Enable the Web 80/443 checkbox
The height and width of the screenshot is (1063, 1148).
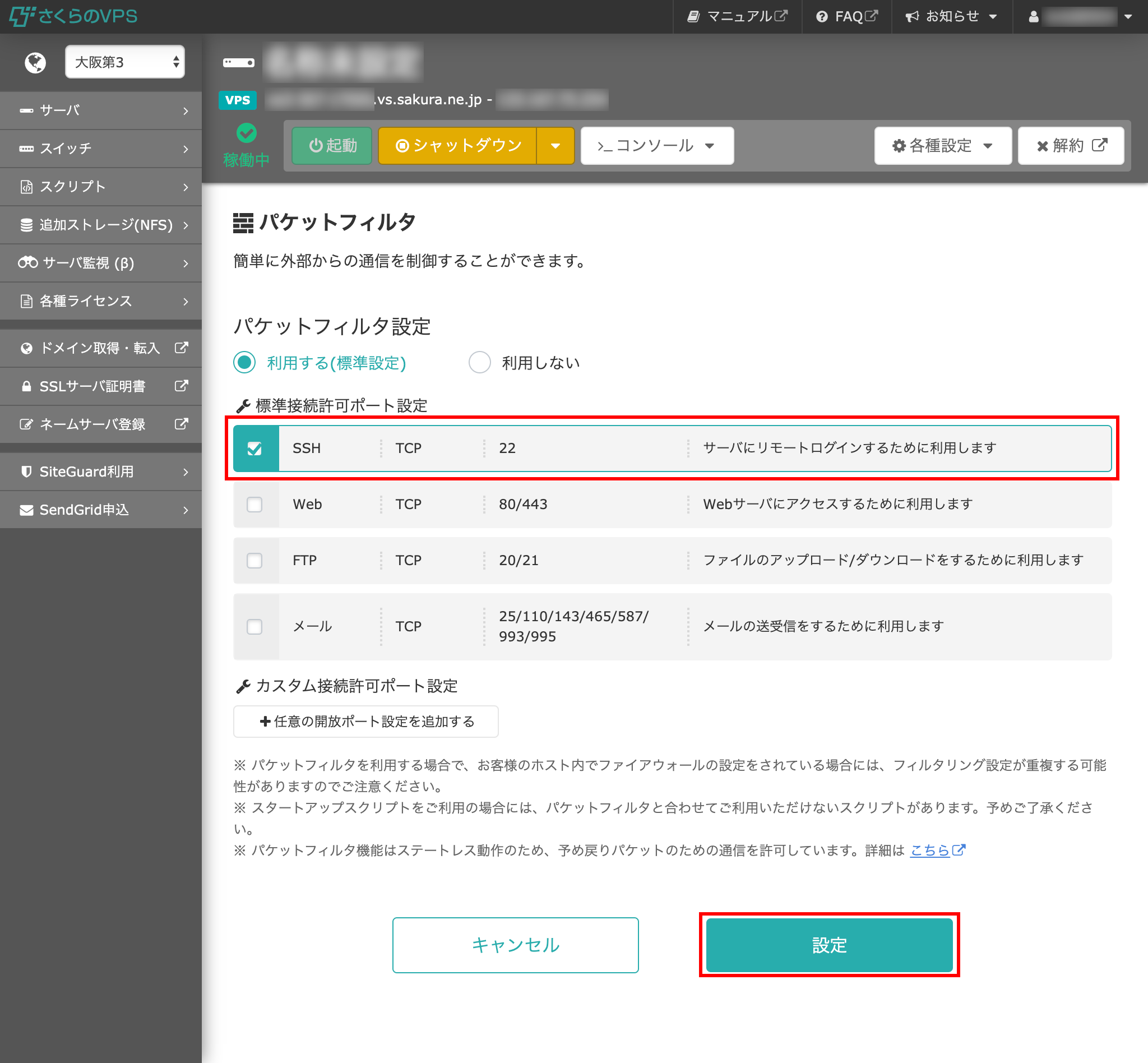(x=255, y=505)
